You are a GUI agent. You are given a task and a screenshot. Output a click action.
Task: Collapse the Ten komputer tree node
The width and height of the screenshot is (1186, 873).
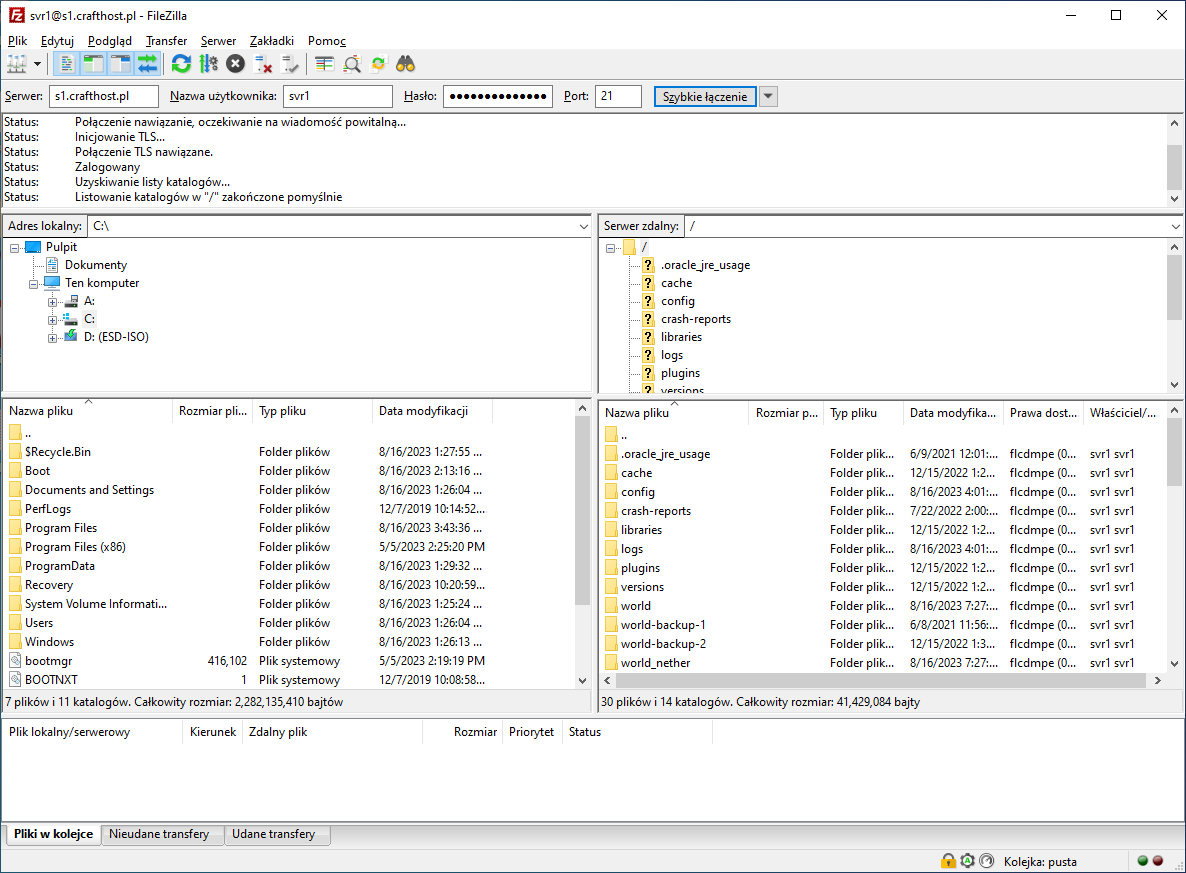click(33, 284)
